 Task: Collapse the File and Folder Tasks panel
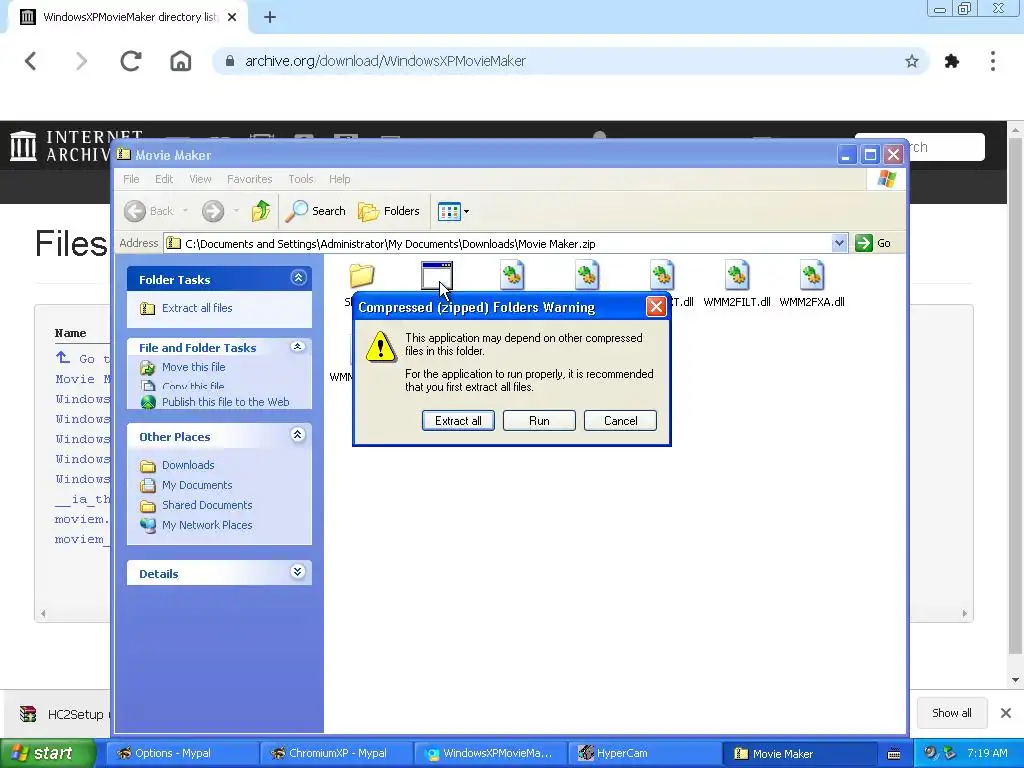coord(297,347)
